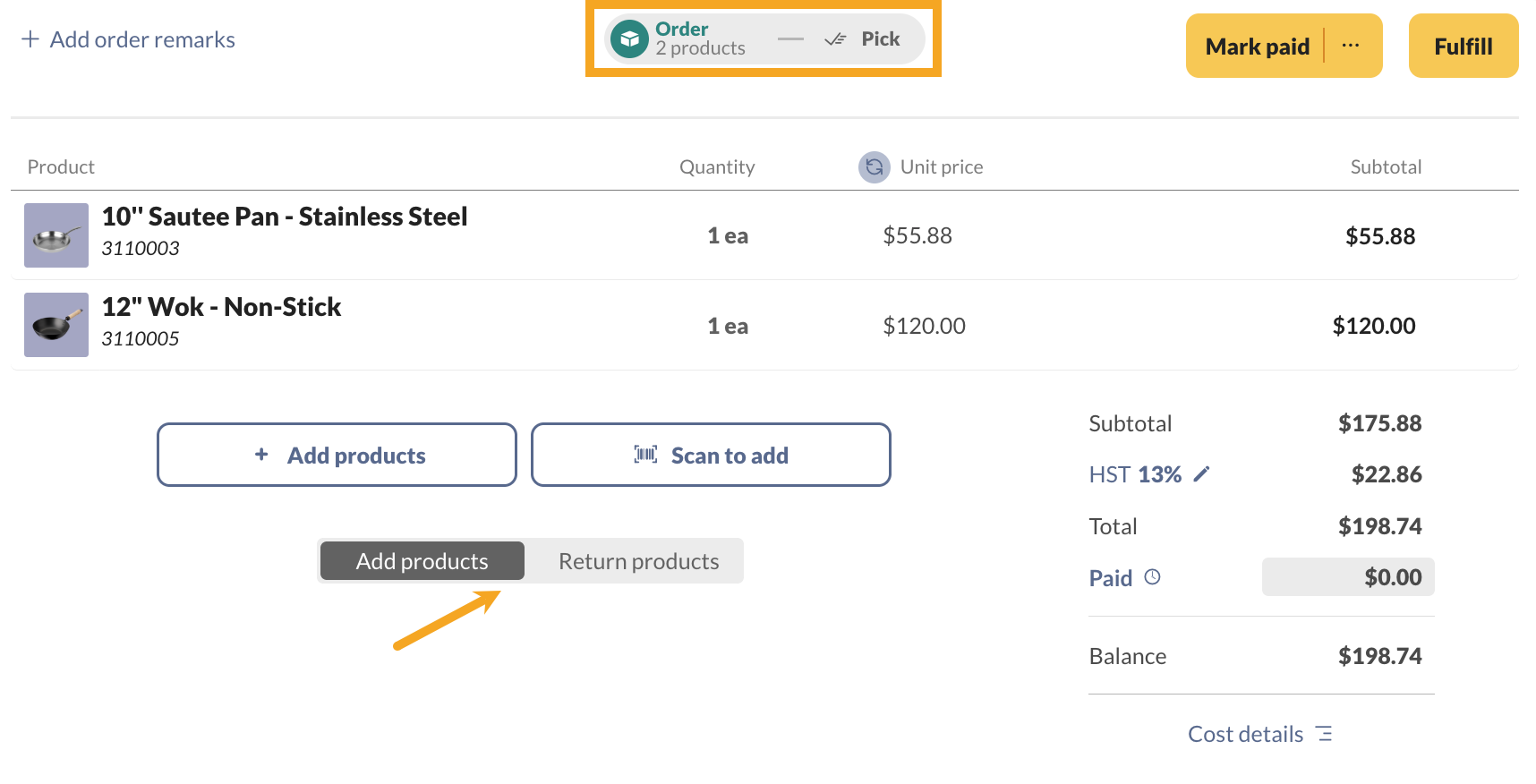Click the Pick step checkmark icon
1536x784 pixels.
point(834,39)
